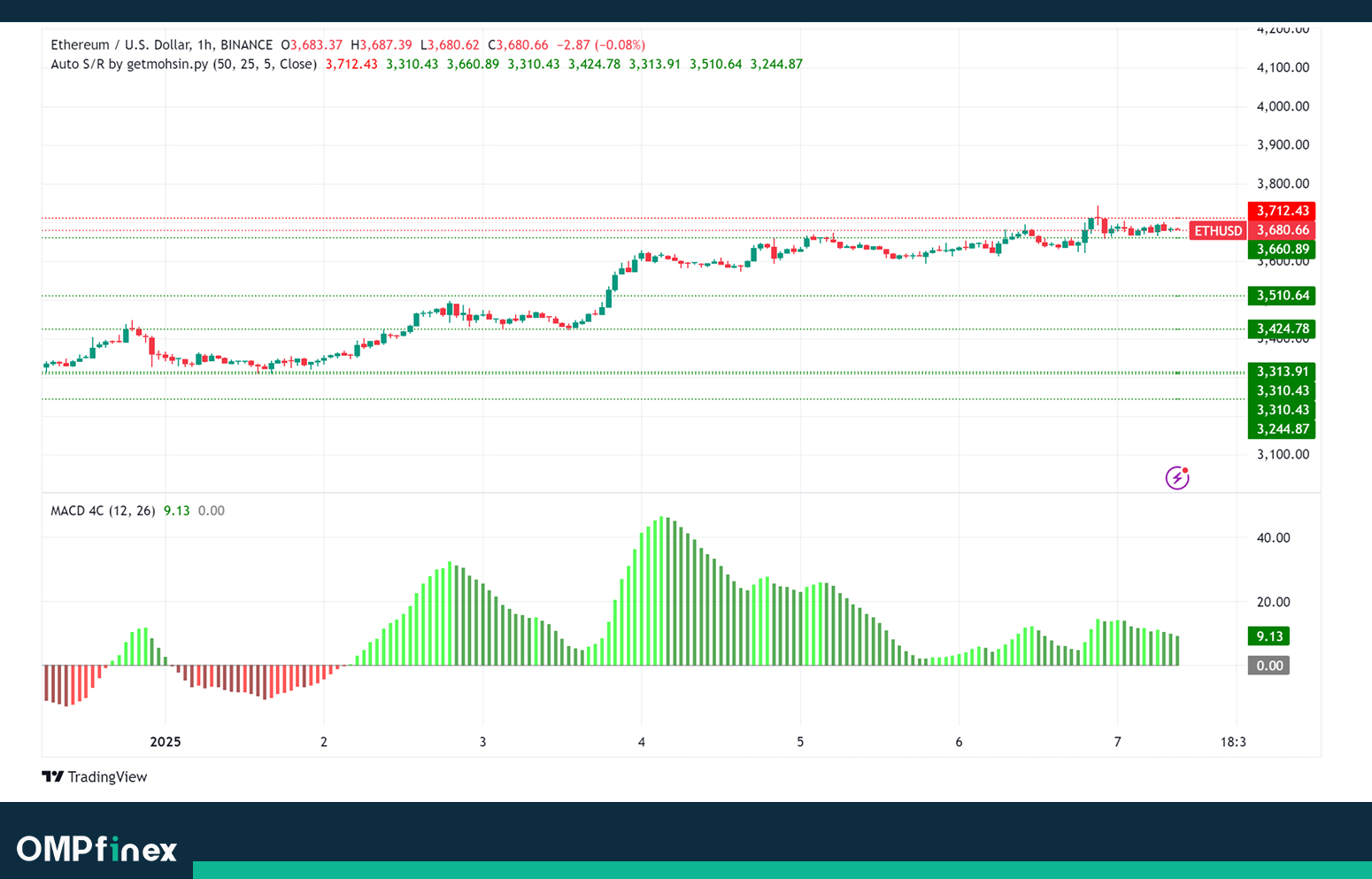Click the chart title Ethereum / U.S. Dollar
Screen dimensions: 1372x879
coord(119,44)
